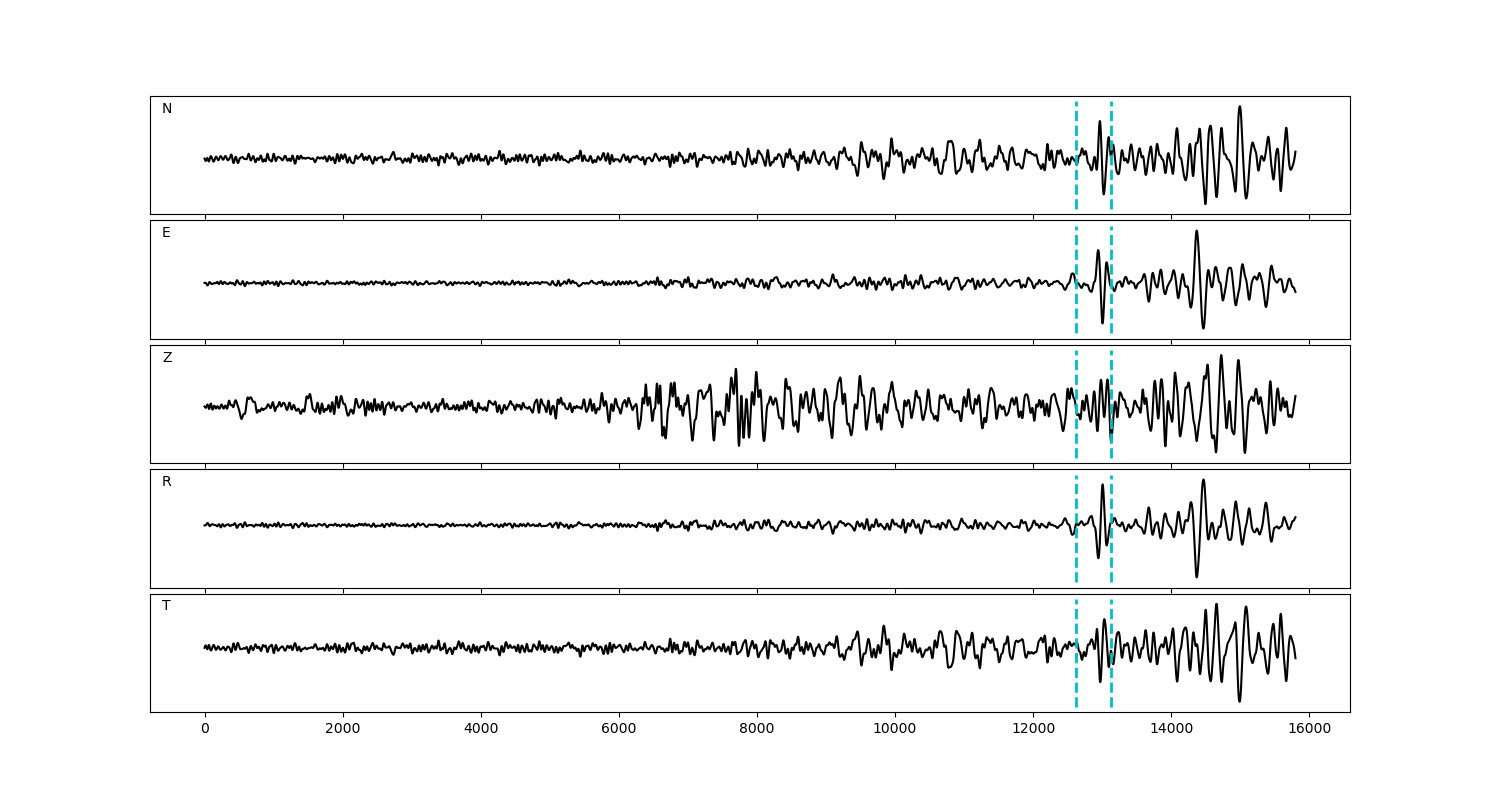Click the 8000 x-axis tick label

[x=757, y=729]
